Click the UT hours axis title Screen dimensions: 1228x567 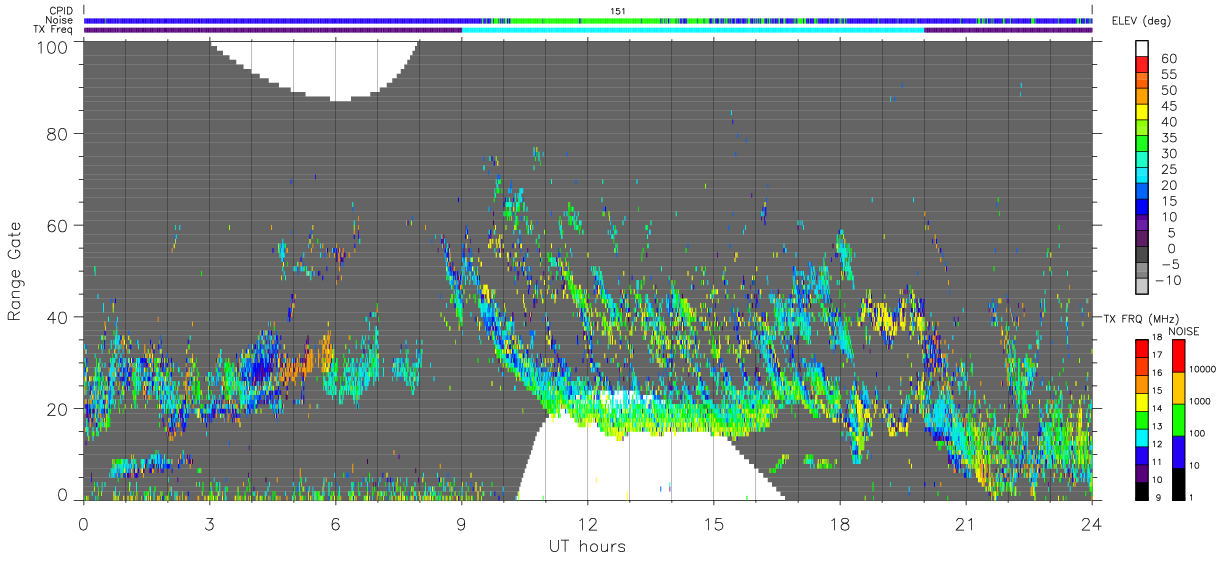tap(587, 547)
